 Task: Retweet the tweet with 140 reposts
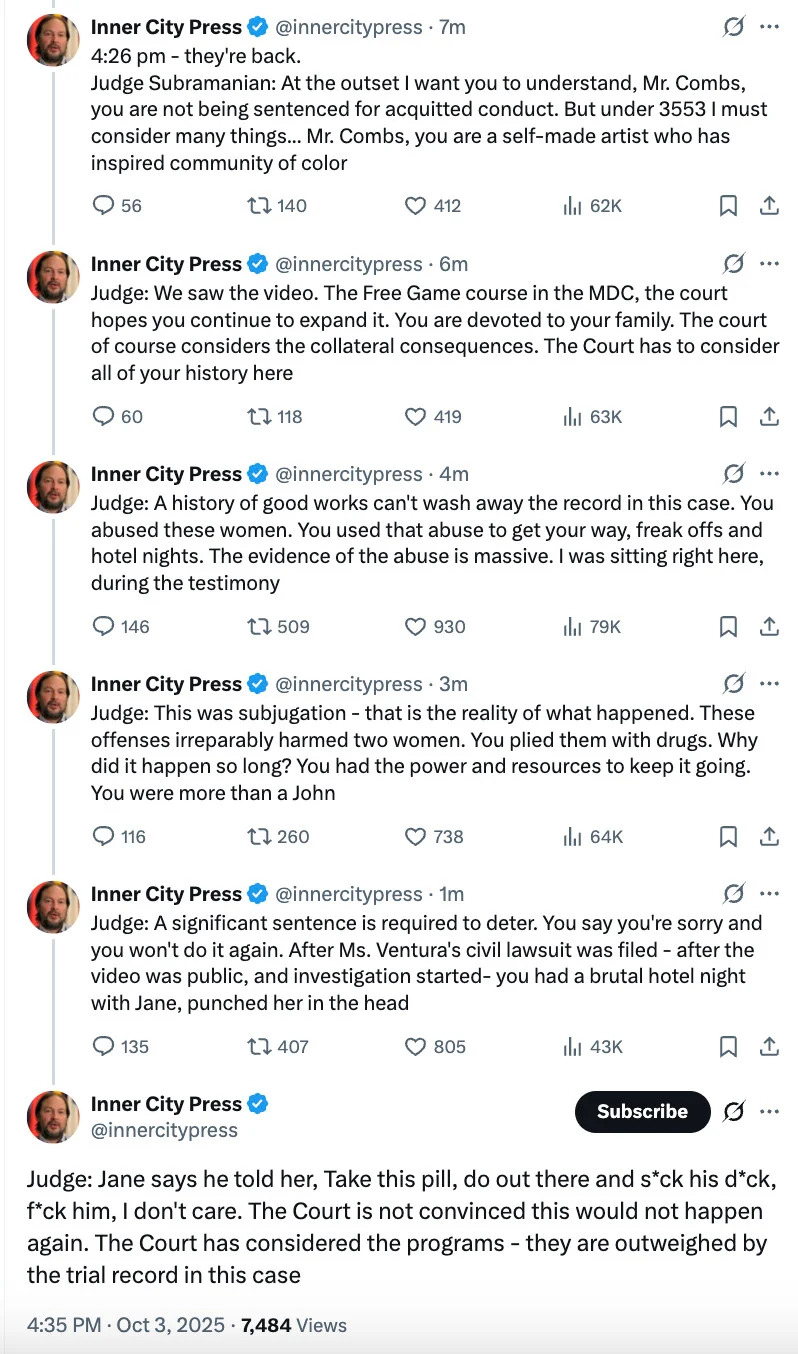pos(258,206)
